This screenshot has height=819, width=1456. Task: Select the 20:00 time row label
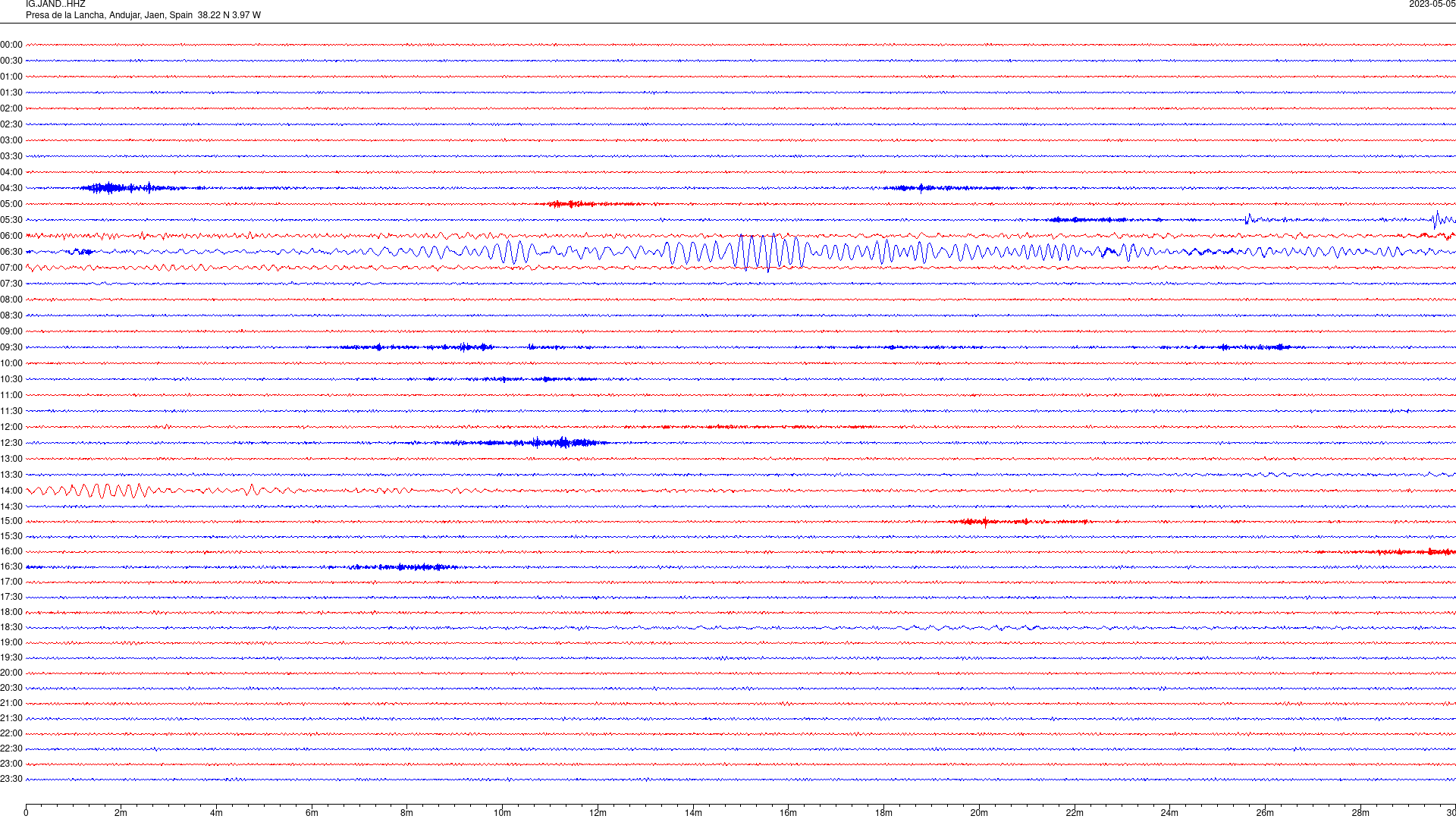tap(11, 673)
